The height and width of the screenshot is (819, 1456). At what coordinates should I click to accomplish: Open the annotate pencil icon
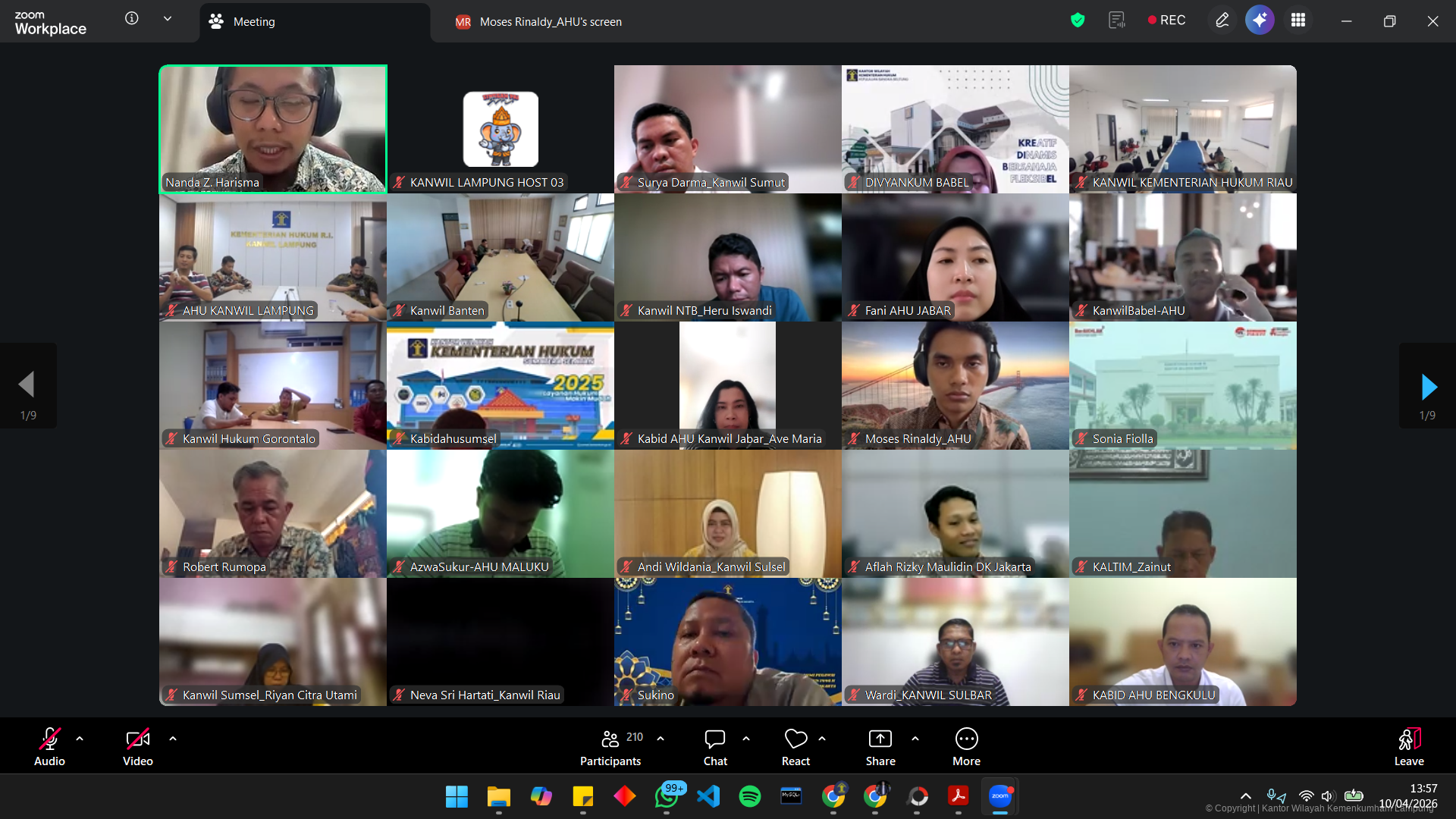[x=1222, y=20]
